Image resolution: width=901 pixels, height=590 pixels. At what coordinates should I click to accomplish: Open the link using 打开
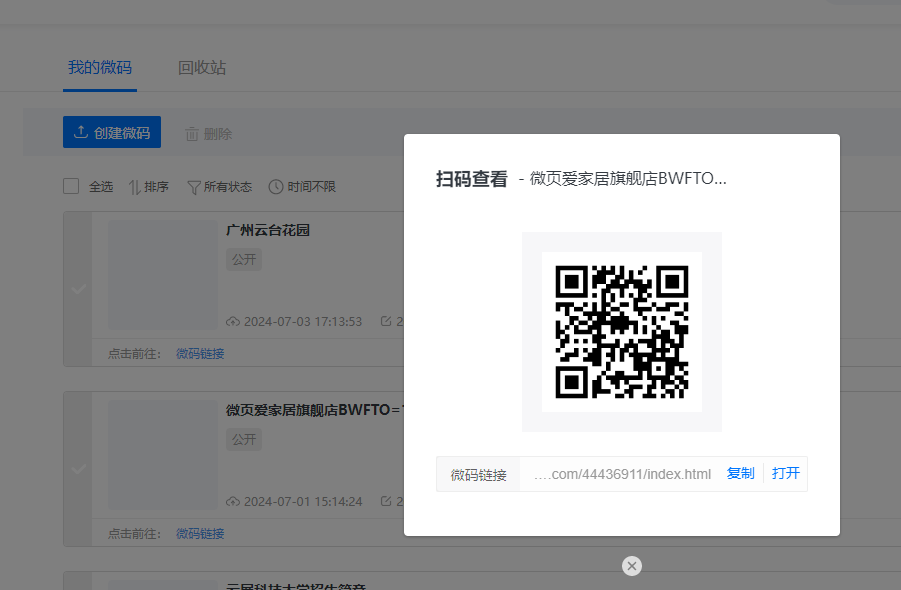(786, 473)
